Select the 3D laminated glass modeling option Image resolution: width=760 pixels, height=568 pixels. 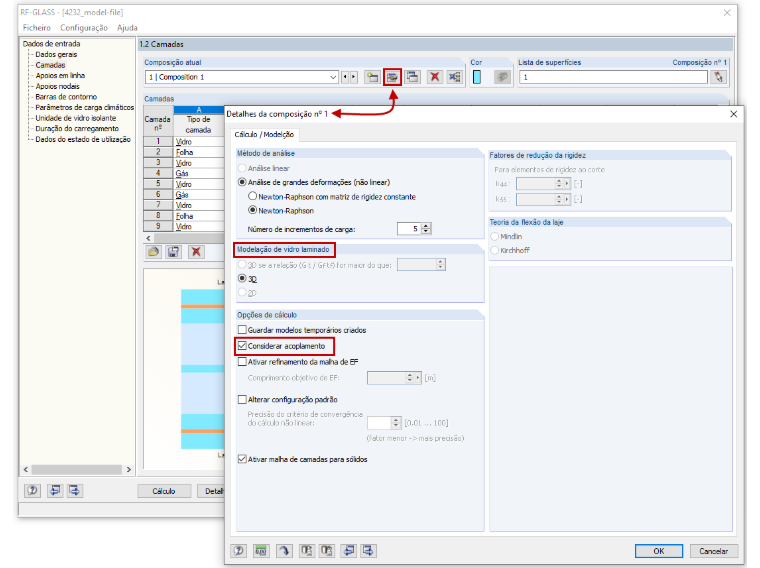tap(242, 279)
